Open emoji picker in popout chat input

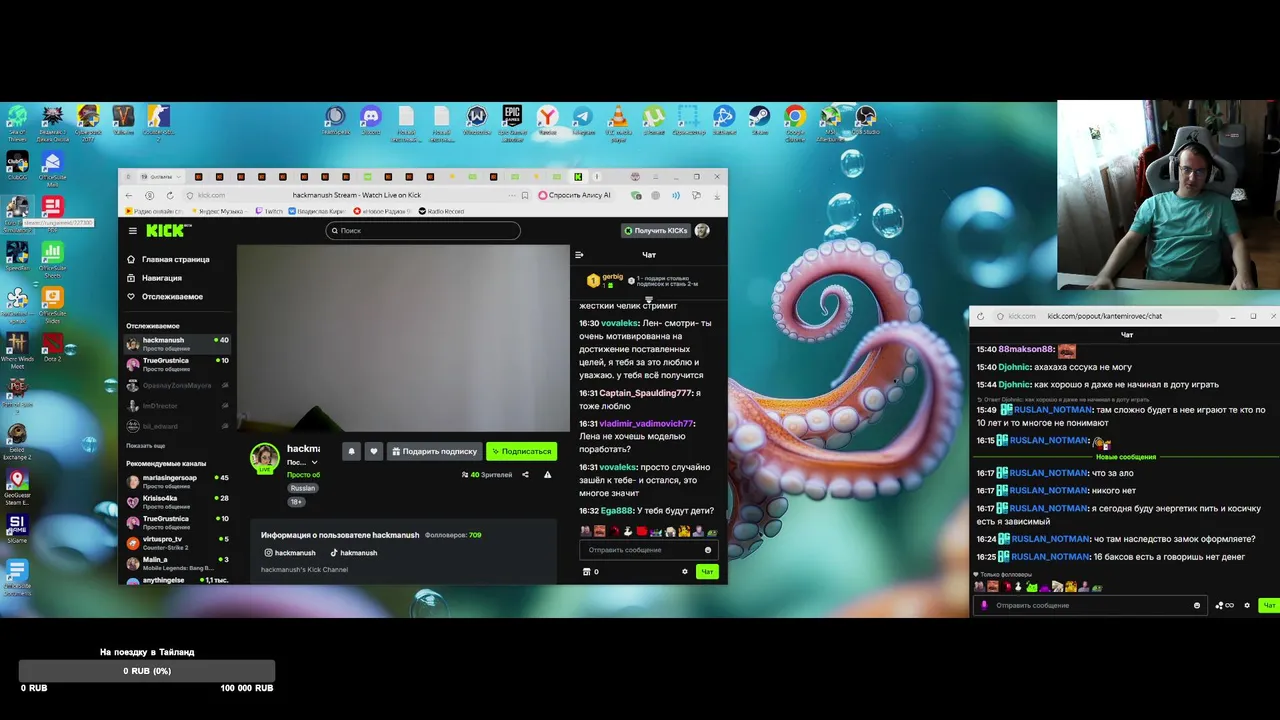[x=1197, y=605]
